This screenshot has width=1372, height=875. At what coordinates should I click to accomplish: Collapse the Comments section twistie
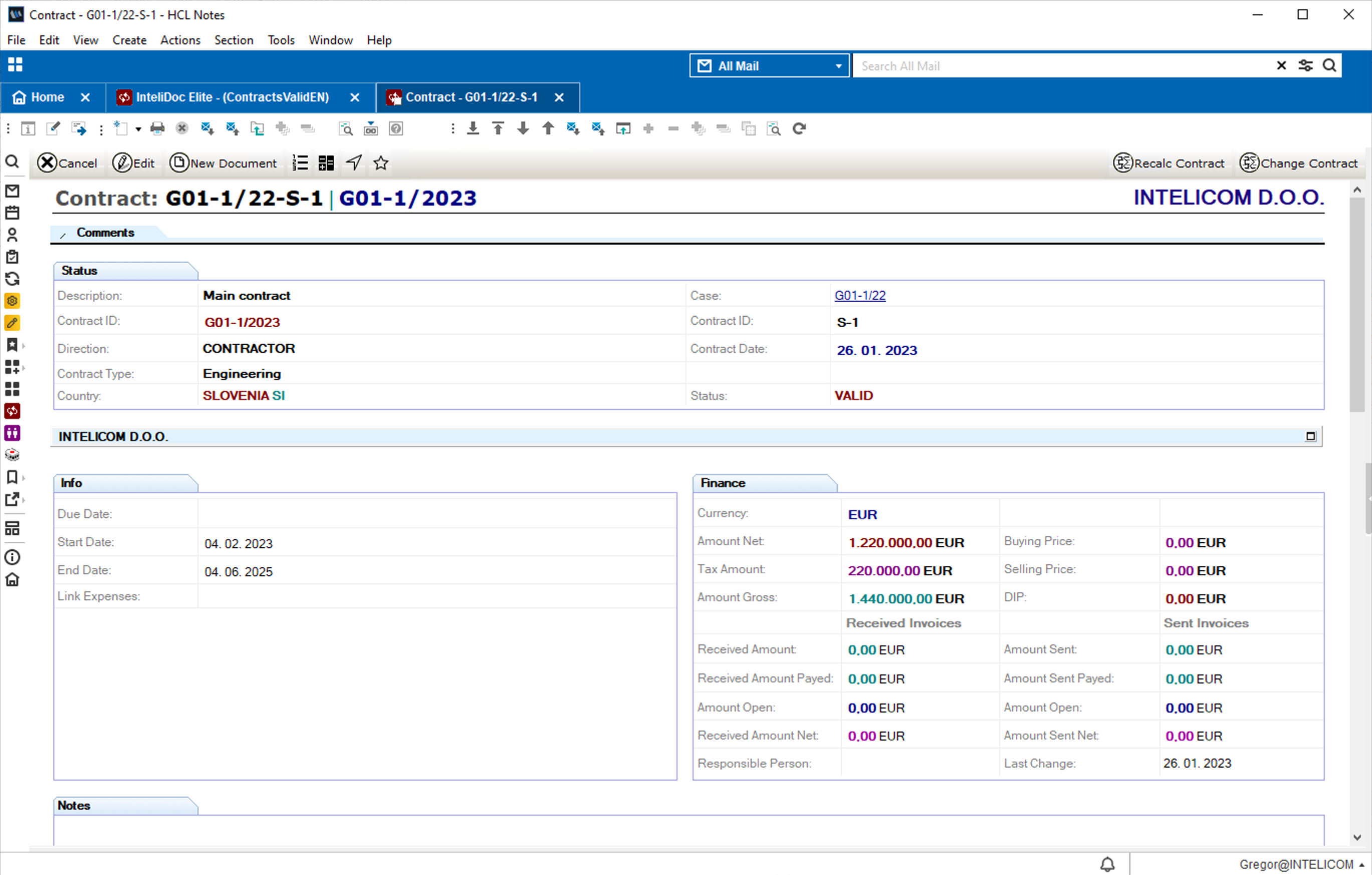point(63,234)
